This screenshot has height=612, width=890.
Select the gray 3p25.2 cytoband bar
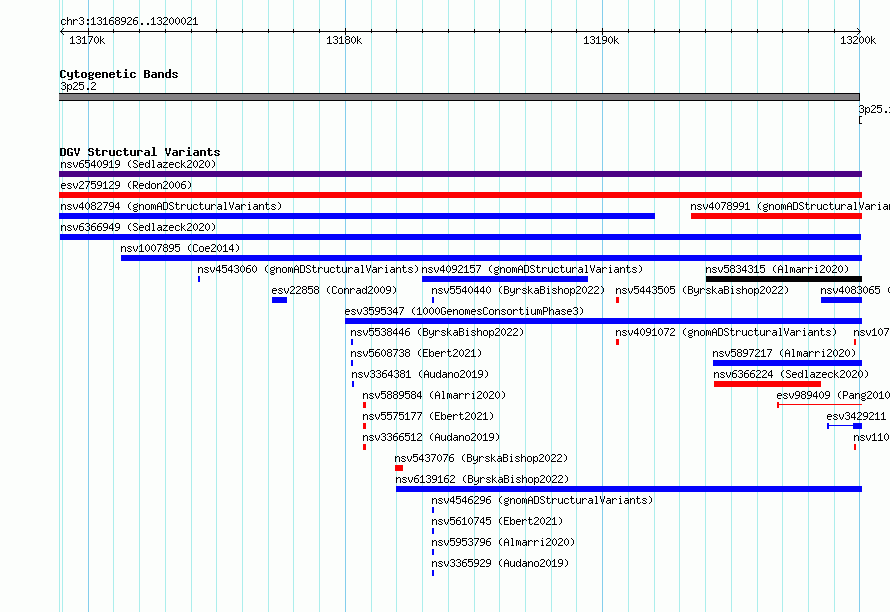[x=459, y=97]
